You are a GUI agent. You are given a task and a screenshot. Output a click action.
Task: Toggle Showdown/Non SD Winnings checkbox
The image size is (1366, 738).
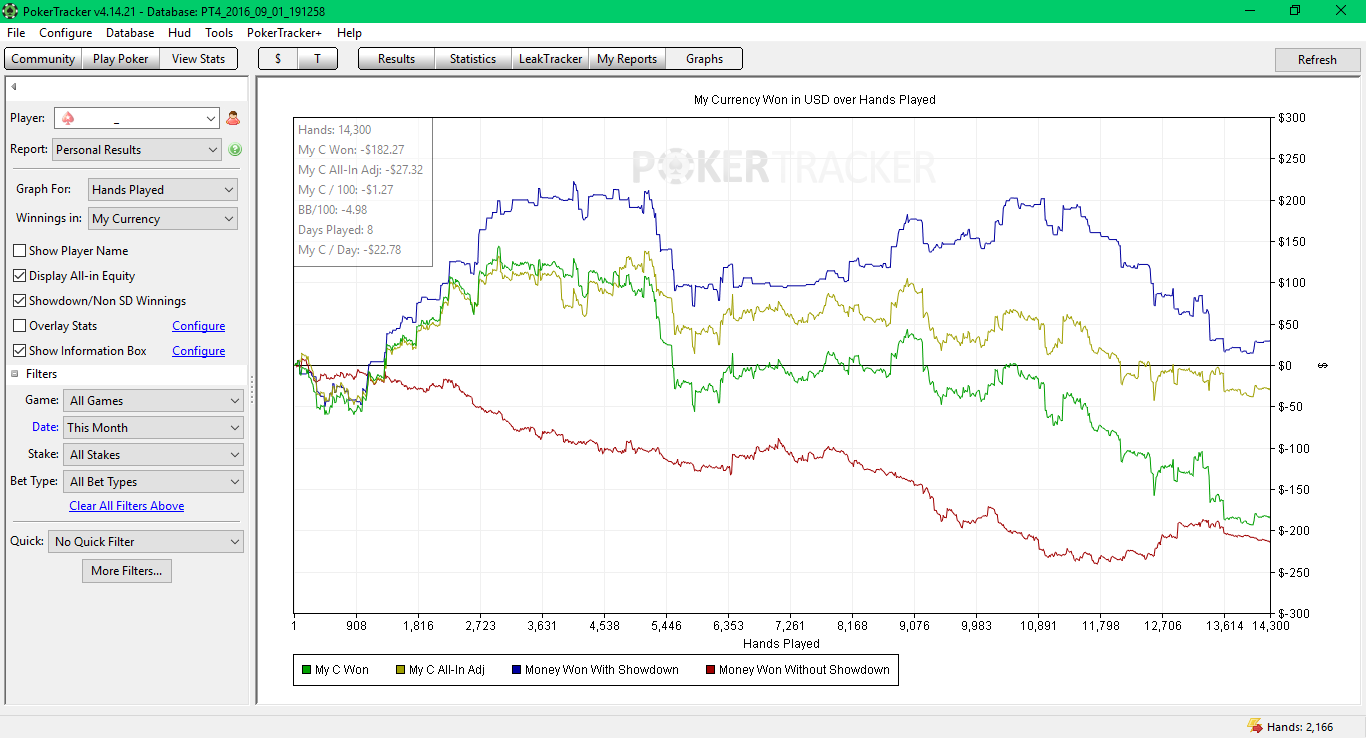click(20, 301)
